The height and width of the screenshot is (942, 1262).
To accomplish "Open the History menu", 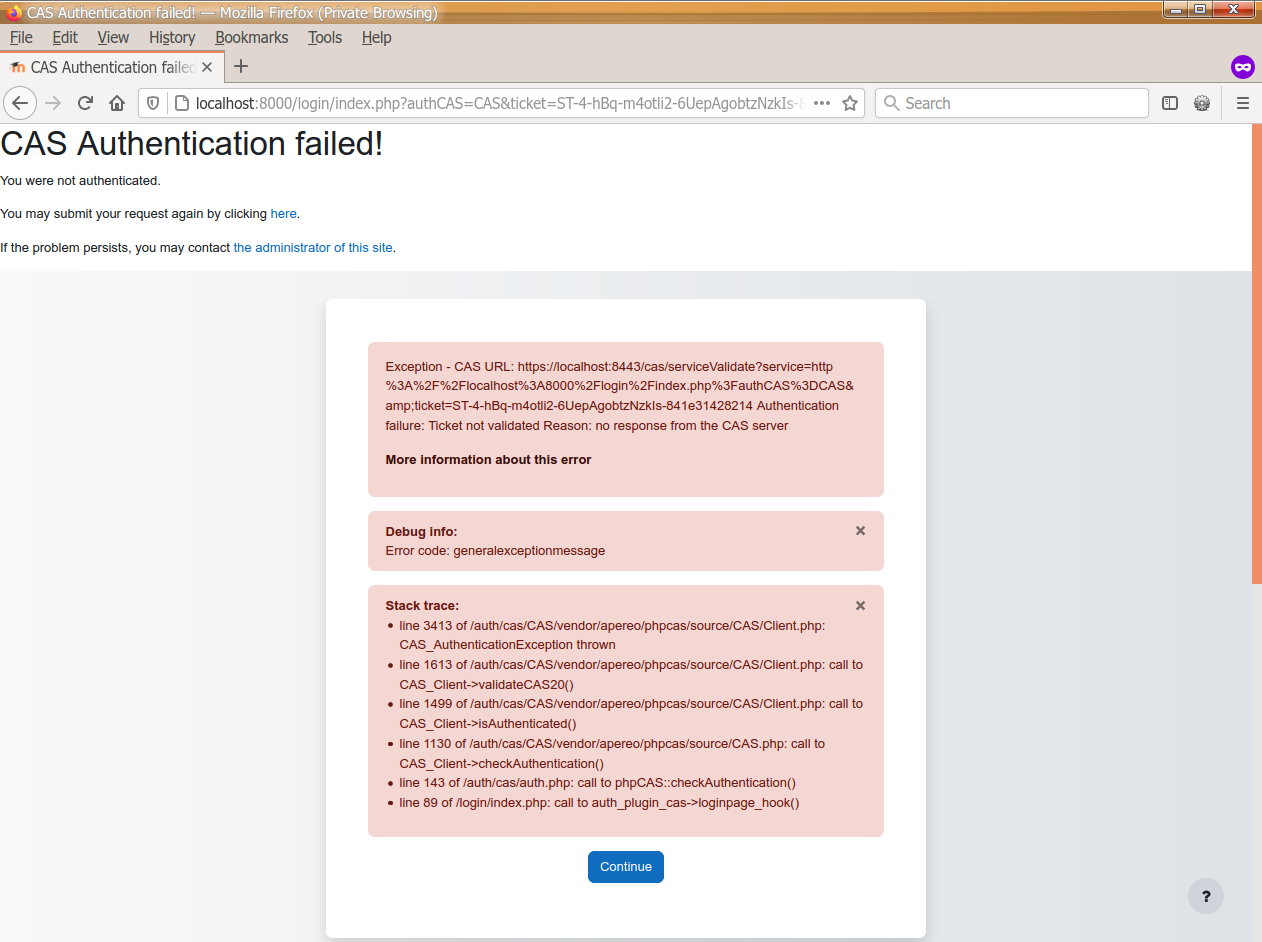I will [x=172, y=37].
